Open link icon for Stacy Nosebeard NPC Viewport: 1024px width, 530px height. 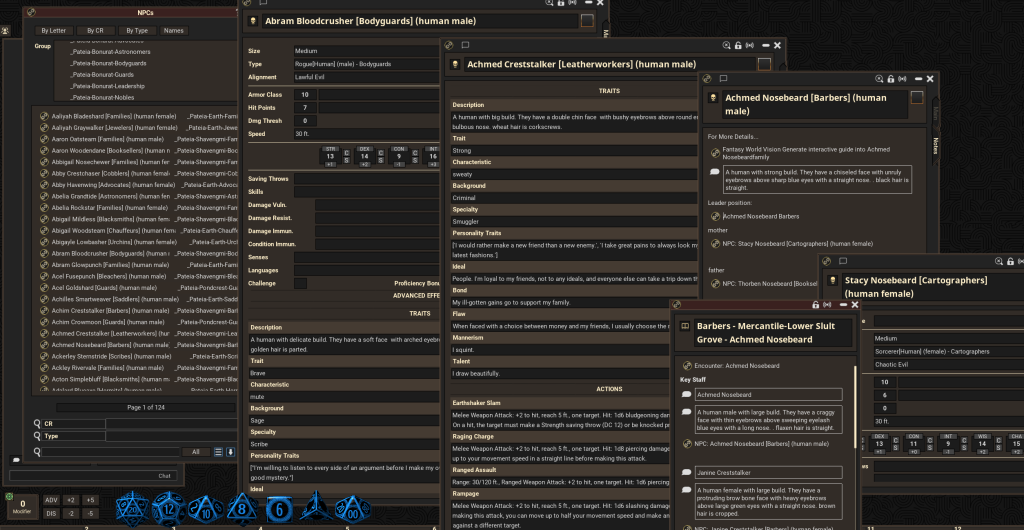tap(715, 243)
